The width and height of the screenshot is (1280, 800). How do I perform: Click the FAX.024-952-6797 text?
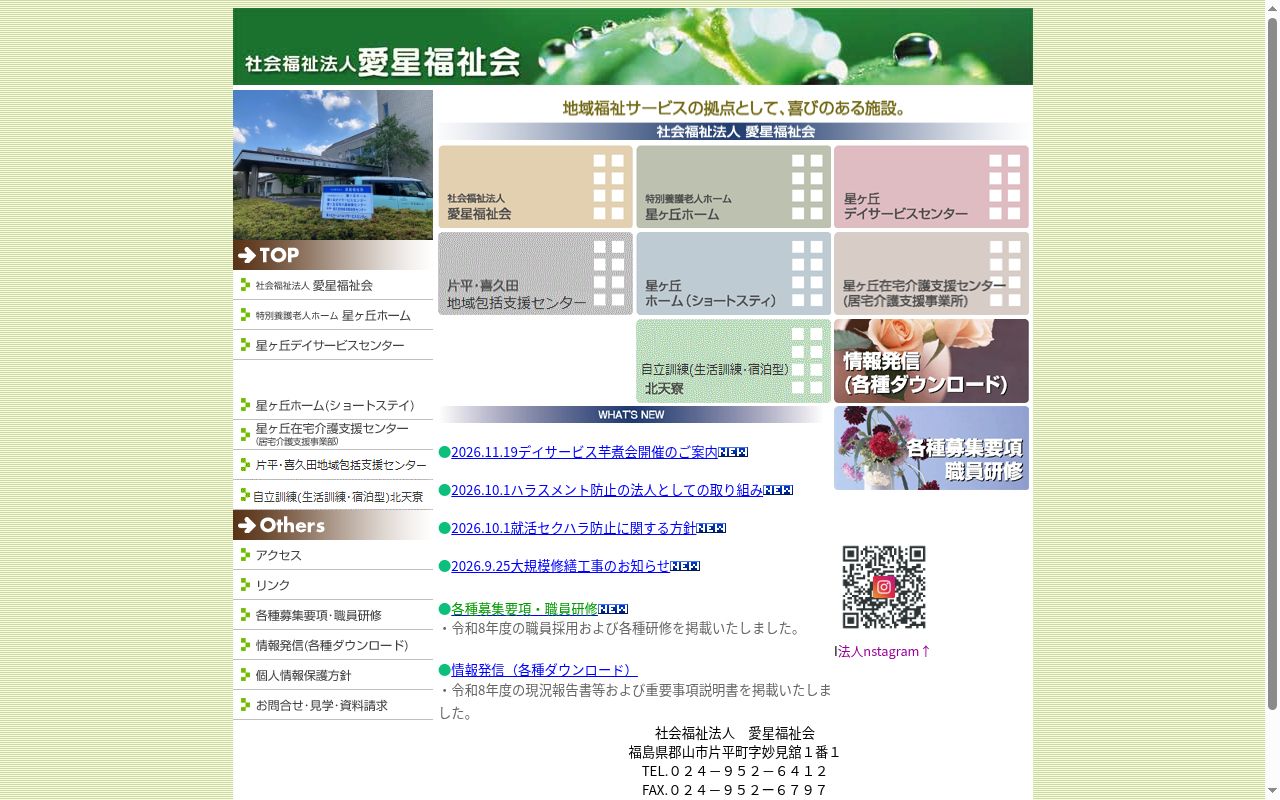point(735,790)
